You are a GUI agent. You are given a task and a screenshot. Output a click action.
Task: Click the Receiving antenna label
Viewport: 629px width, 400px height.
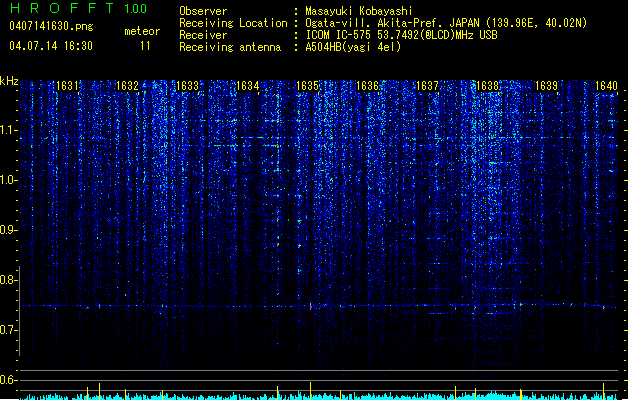(x=230, y=47)
